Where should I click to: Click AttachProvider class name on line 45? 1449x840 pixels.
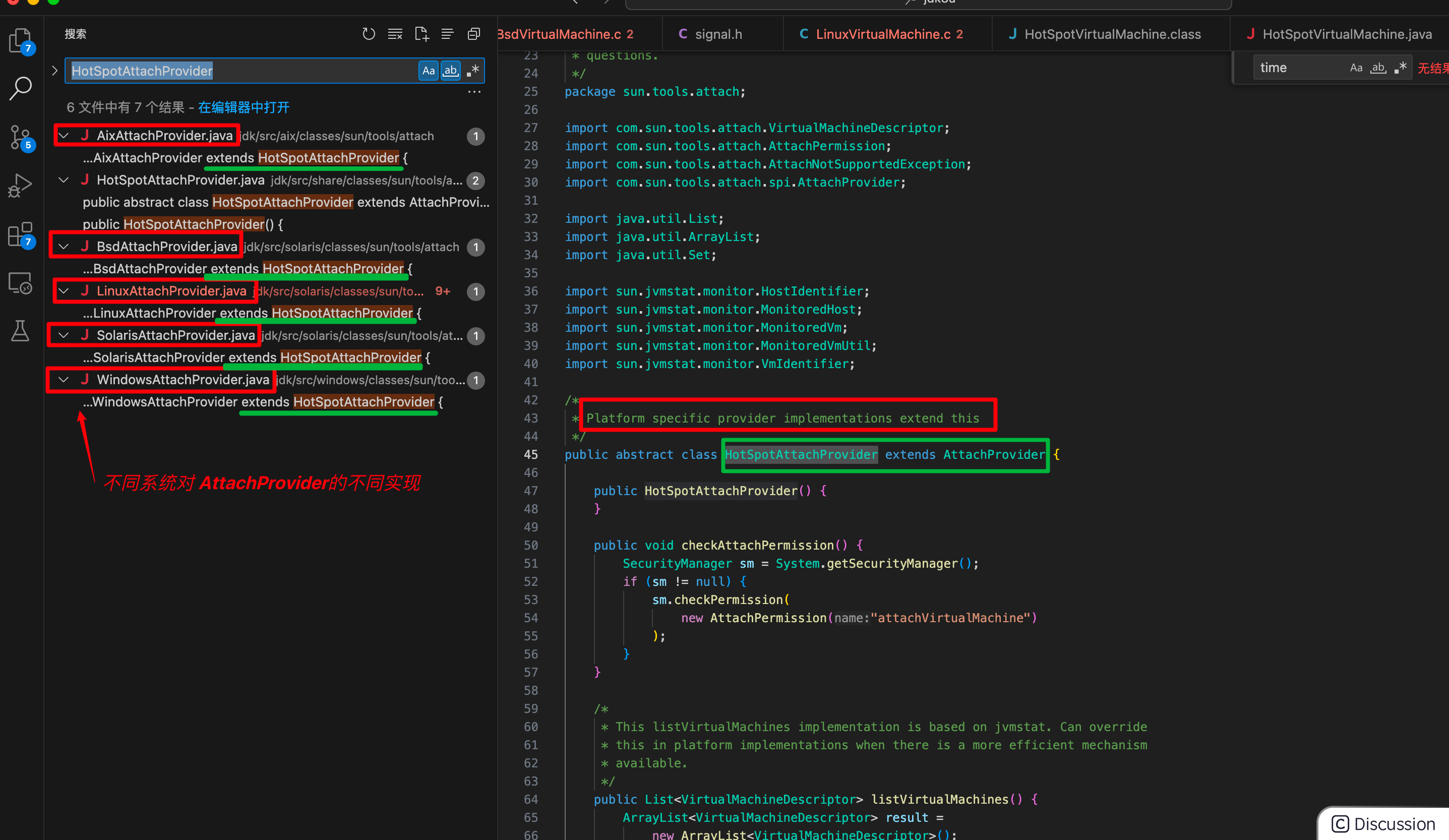994,455
